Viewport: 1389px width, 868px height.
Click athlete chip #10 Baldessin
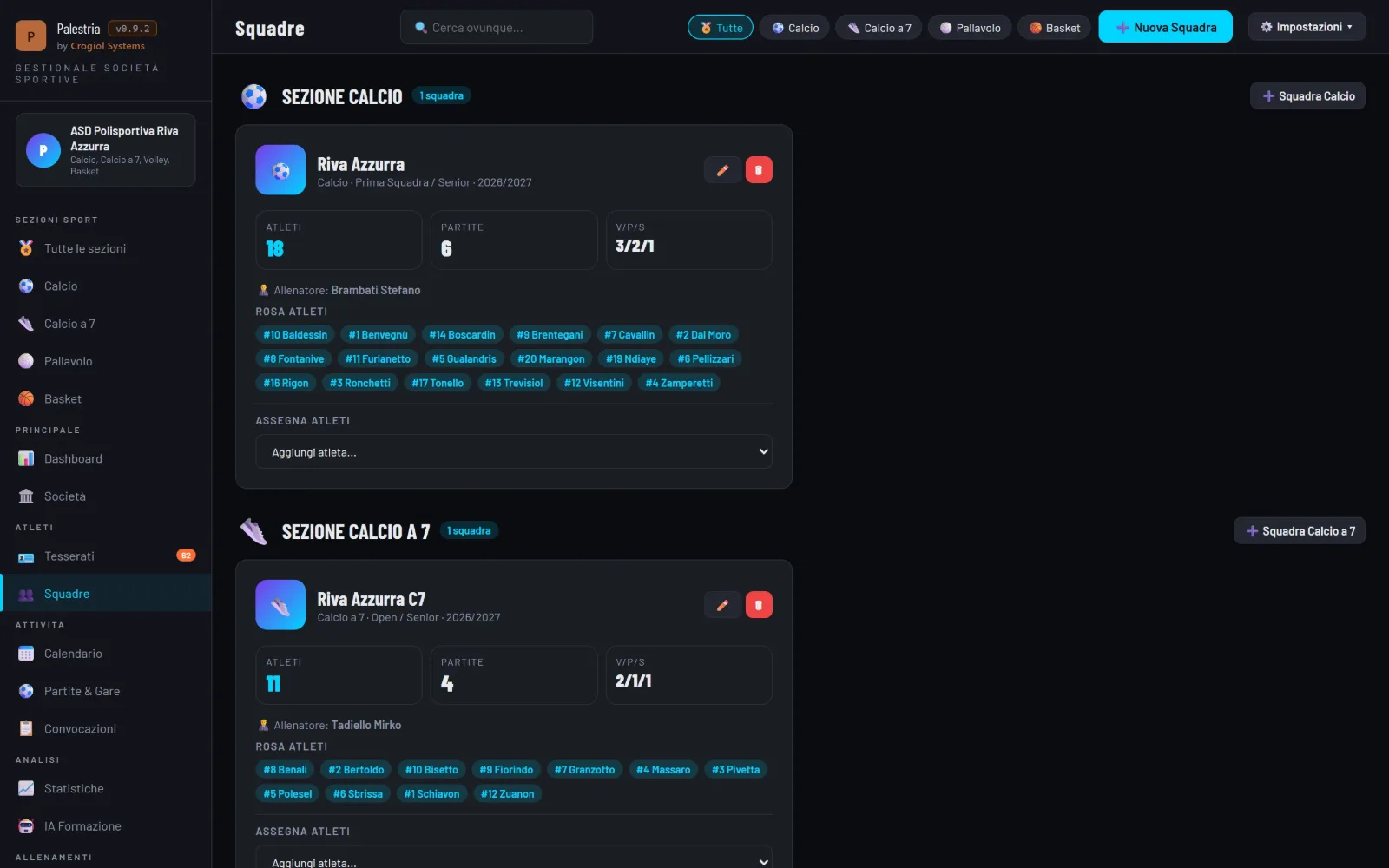(295, 335)
